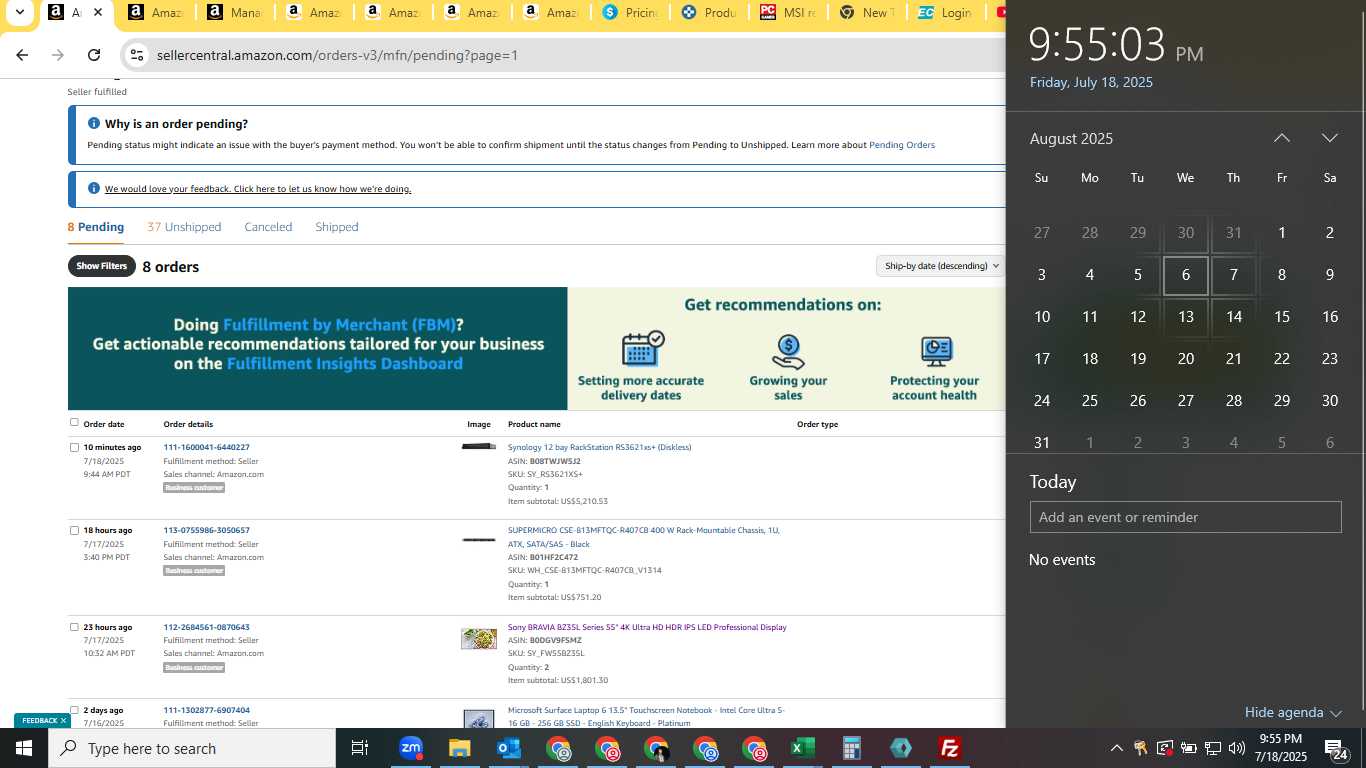Open order 113-0755986-3050657 link
This screenshot has height=768, width=1366.
(206, 530)
